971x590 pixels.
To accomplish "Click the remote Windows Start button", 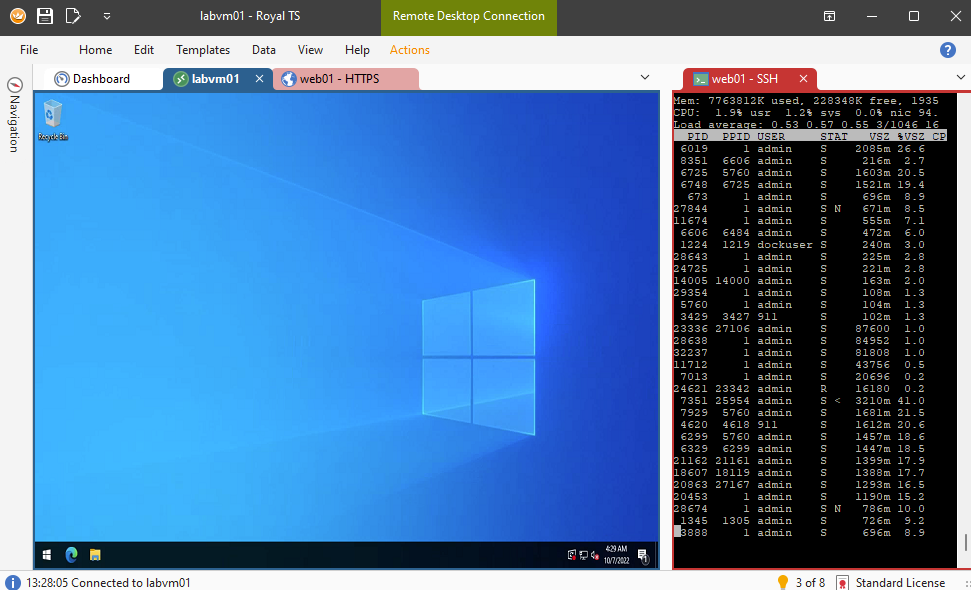I will coord(47,554).
